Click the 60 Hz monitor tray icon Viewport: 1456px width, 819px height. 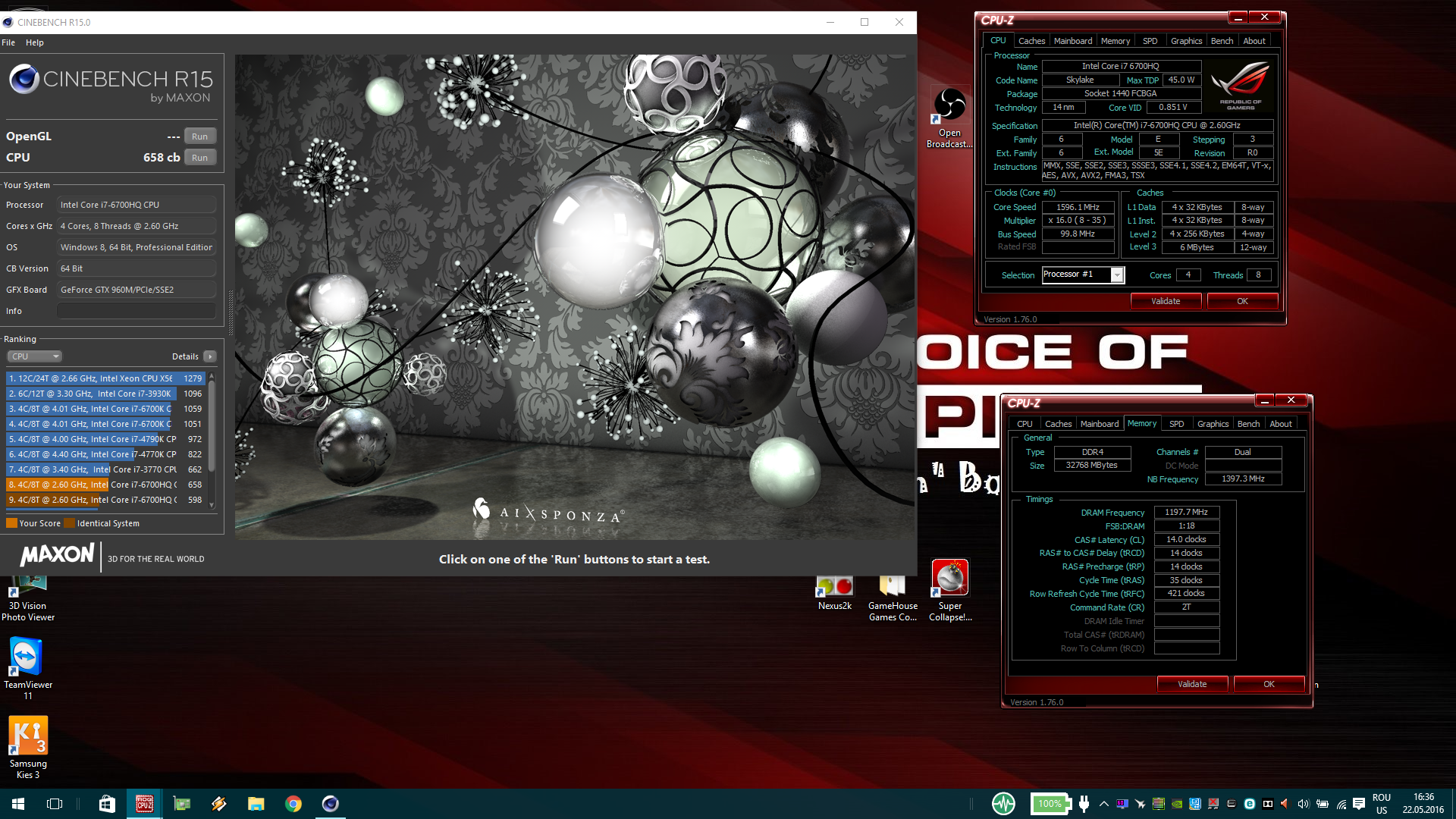1122,804
